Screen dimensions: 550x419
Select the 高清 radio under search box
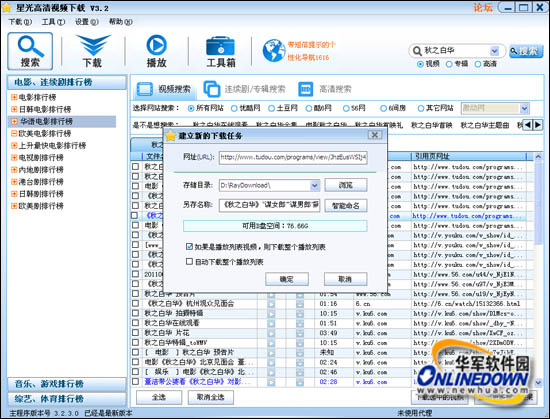click(x=478, y=64)
